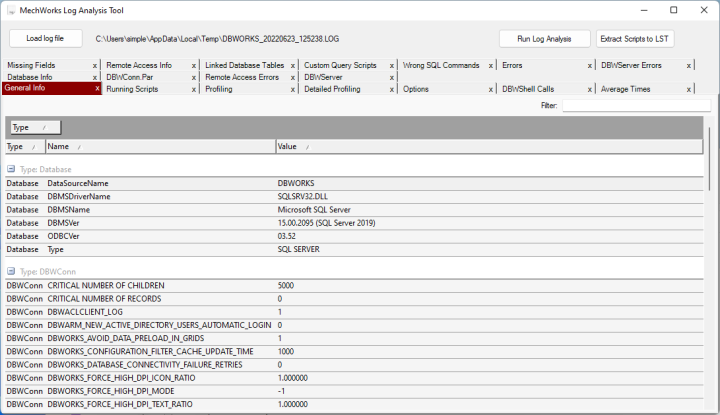Screen dimensions: 720x415
Task: Close the Database Info tab
Action: point(95,78)
